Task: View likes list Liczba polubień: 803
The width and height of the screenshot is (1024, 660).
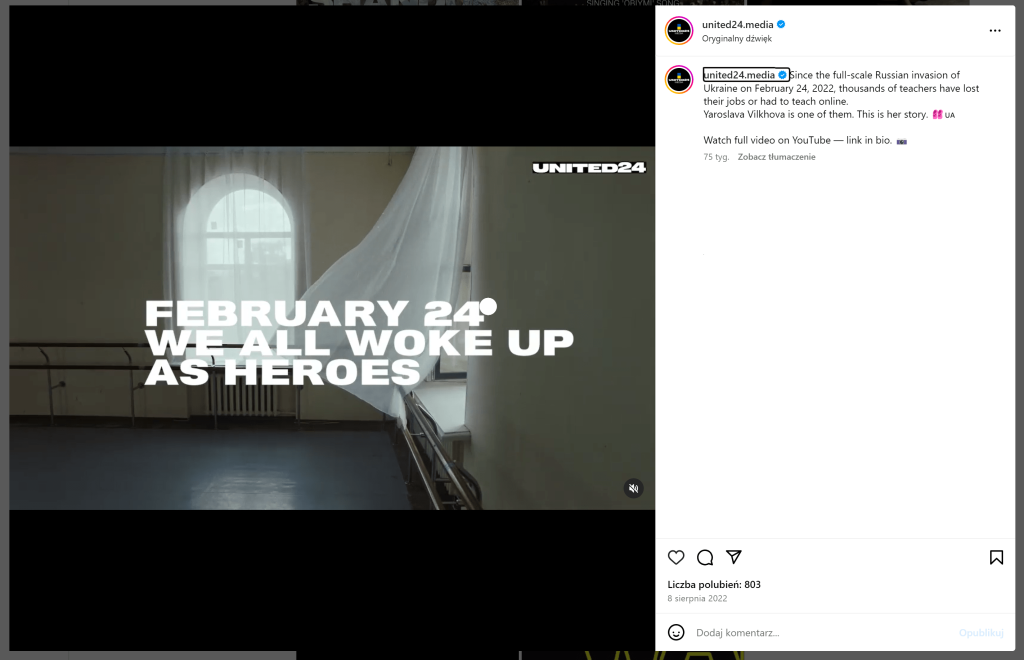Action: tap(714, 584)
